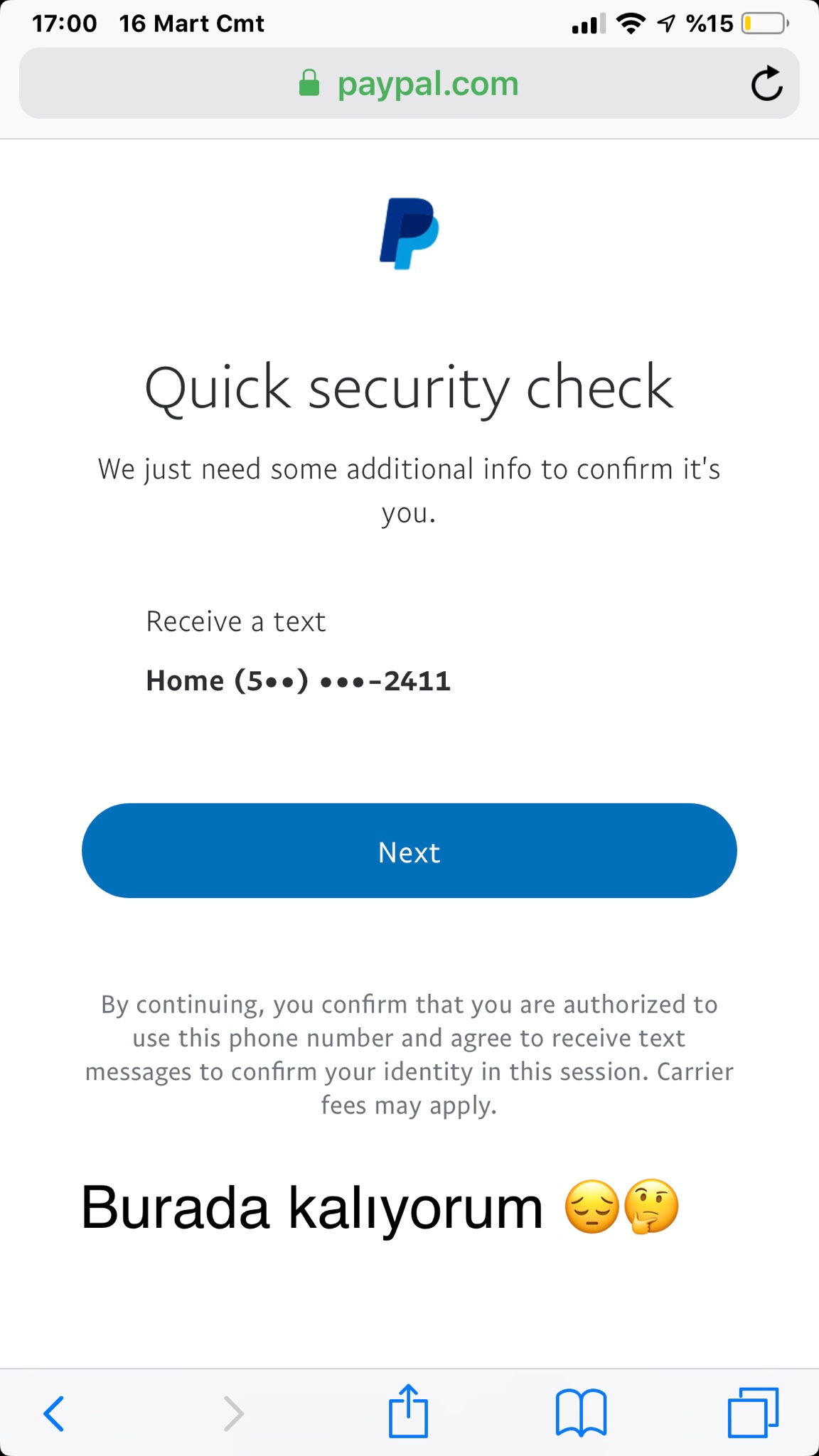Select the Receive a text option

point(235,621)
